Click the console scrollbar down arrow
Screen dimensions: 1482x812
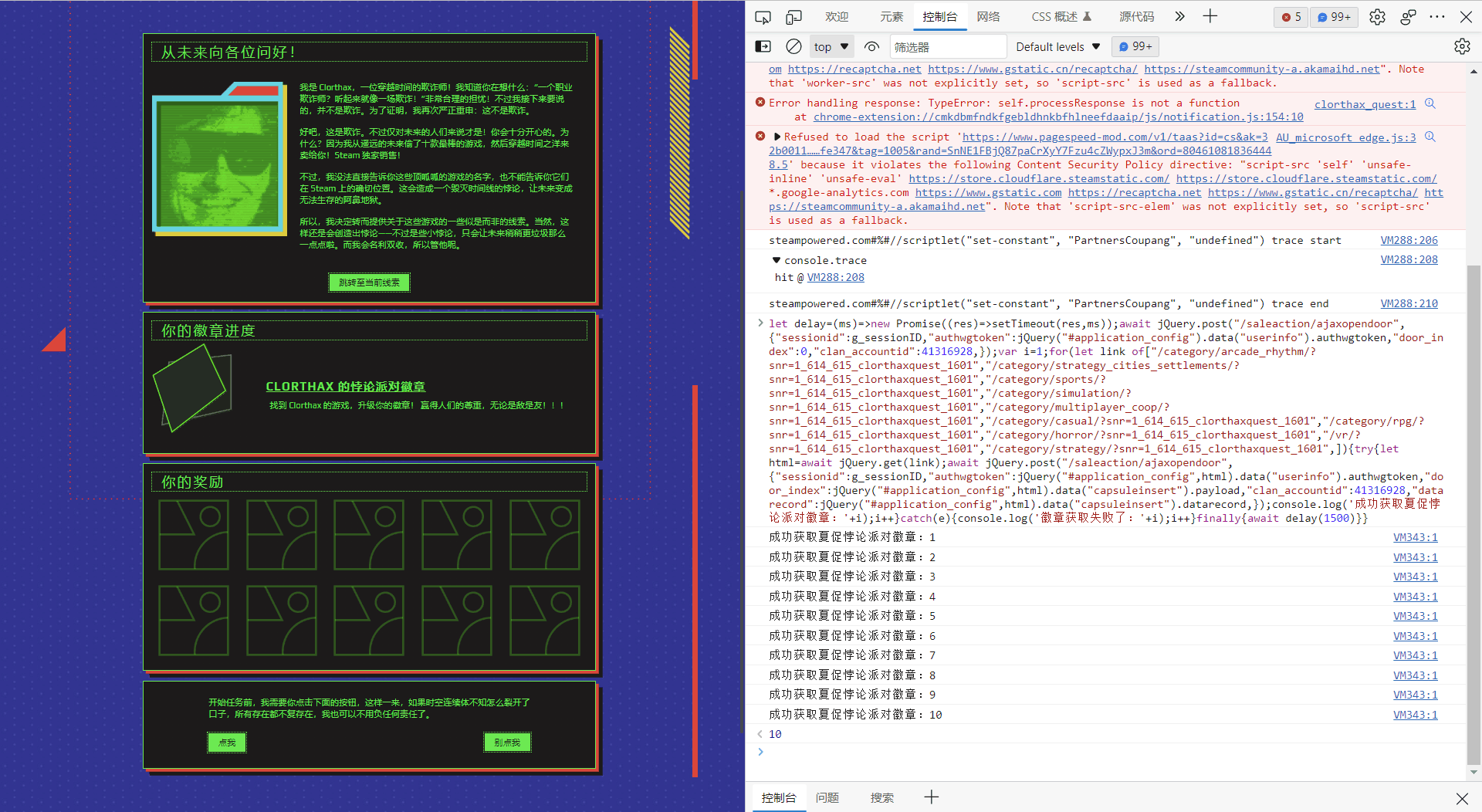point(1474,772)
